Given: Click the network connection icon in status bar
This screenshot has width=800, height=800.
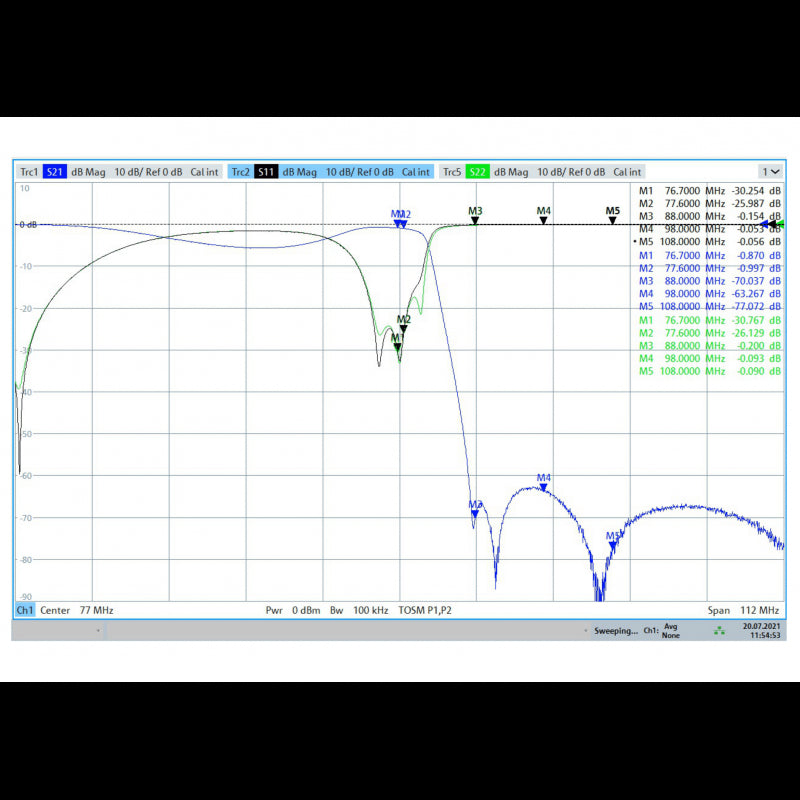Looking at the screenshot, I should 719,631.
